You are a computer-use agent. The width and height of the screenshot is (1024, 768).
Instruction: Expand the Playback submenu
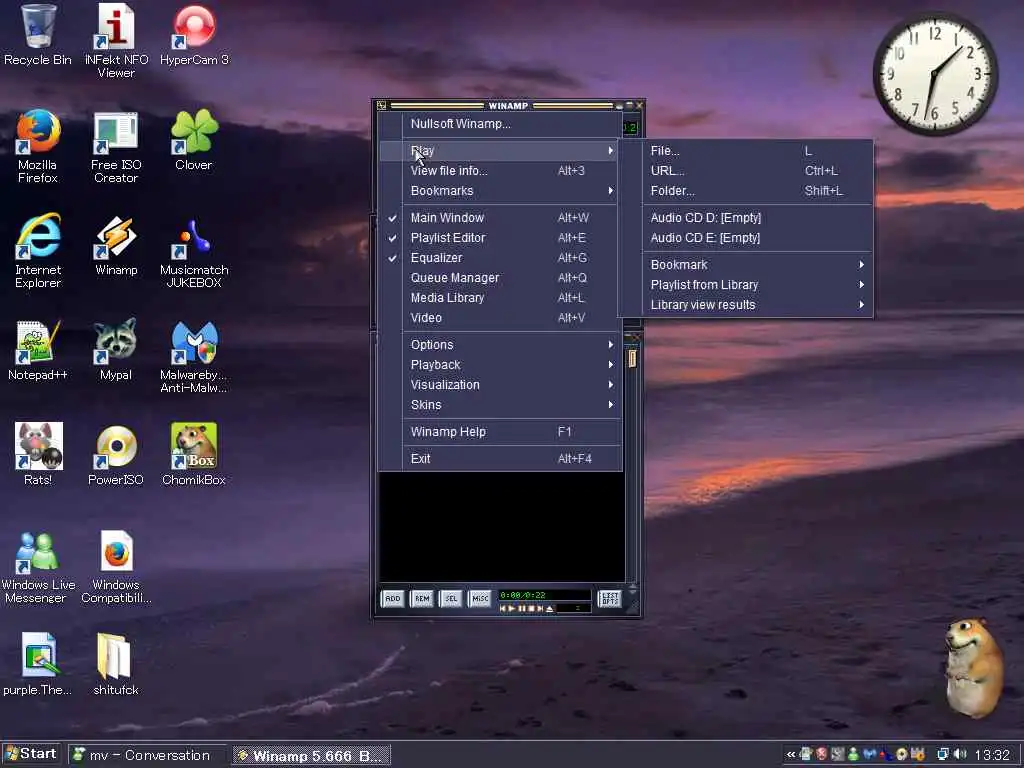(500, 364)
